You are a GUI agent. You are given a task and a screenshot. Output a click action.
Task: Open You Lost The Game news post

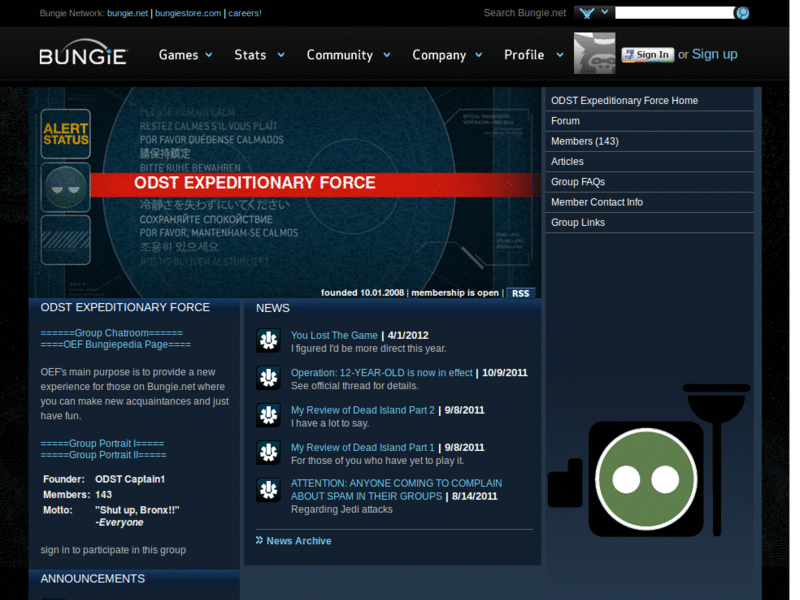(334, 335)
